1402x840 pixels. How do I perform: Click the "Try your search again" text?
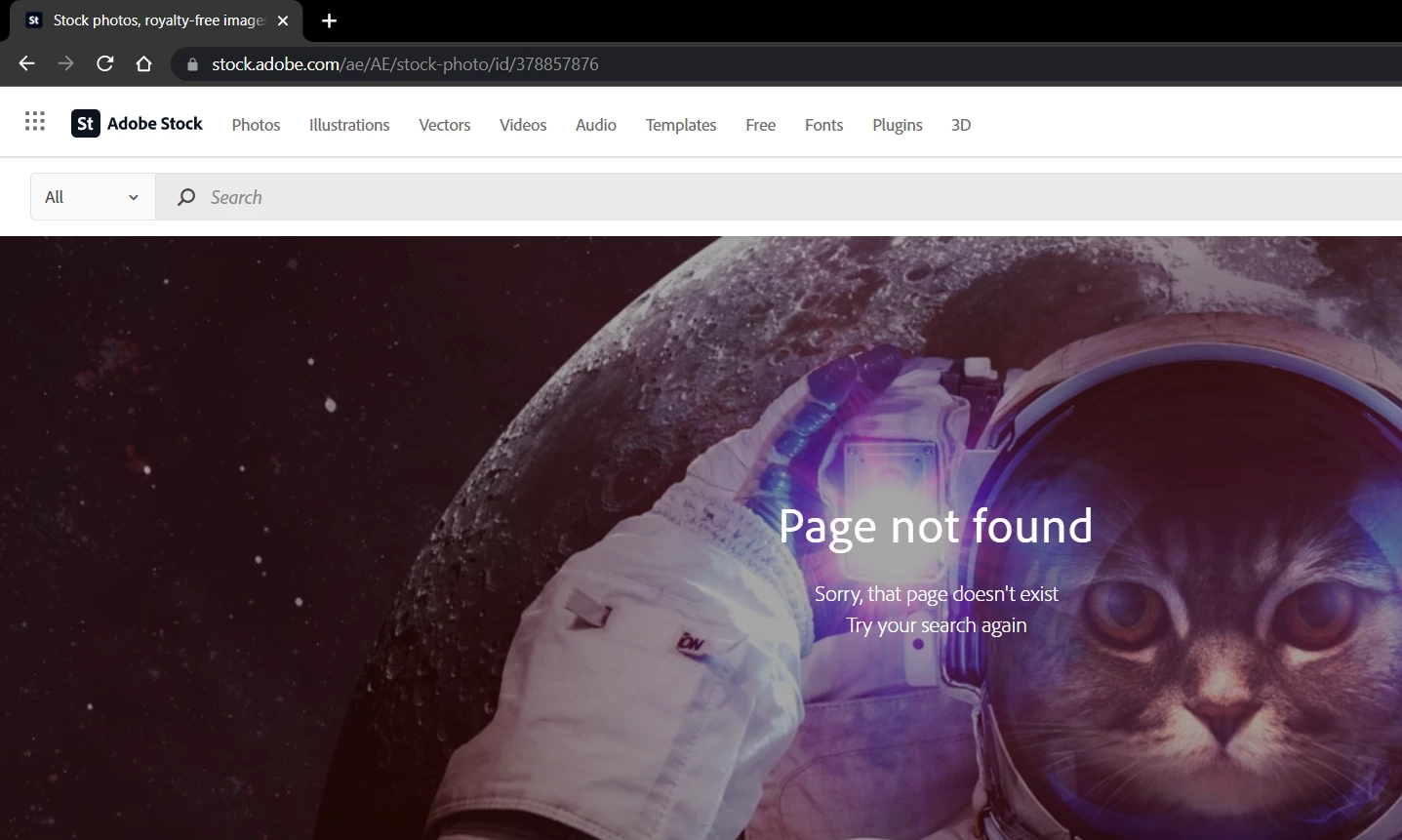tap(937, 625)
